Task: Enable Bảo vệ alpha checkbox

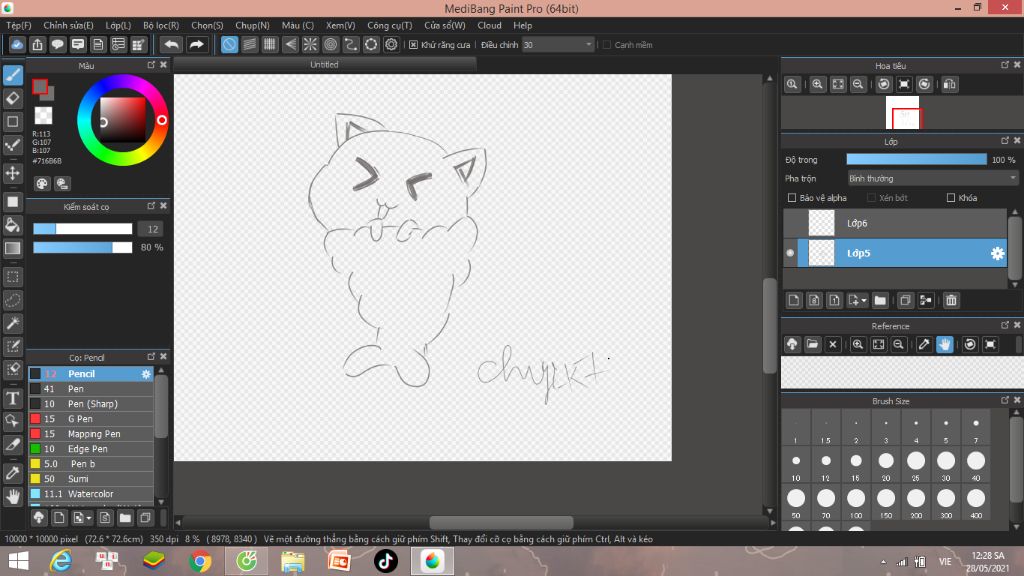Action: [x=792, y=198]
